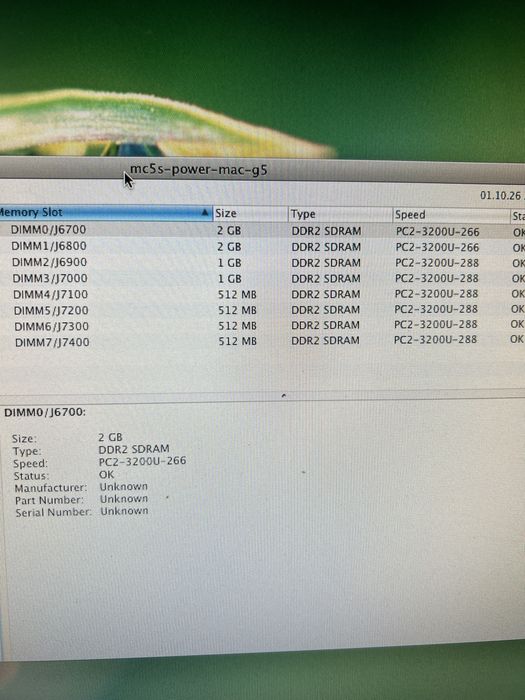Select the DIMM4/J7100 row
This screenshot has height=700, width=525.
[262, 295]
